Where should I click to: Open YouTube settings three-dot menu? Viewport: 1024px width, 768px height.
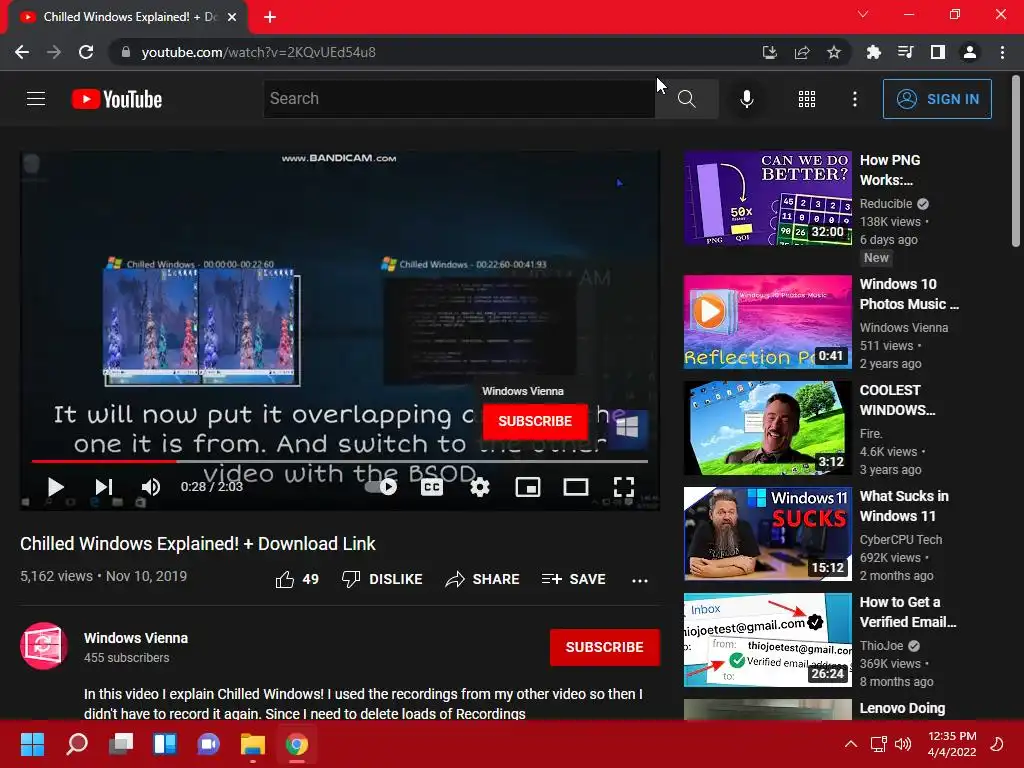coord(854,99)
